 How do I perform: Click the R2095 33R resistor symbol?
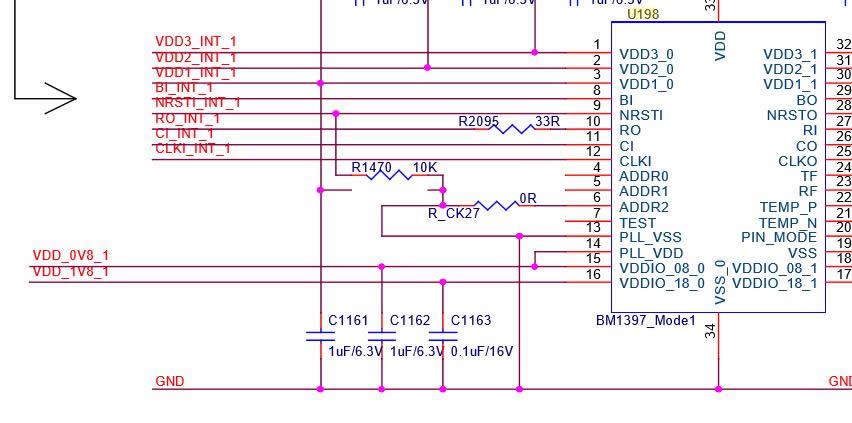516,128
